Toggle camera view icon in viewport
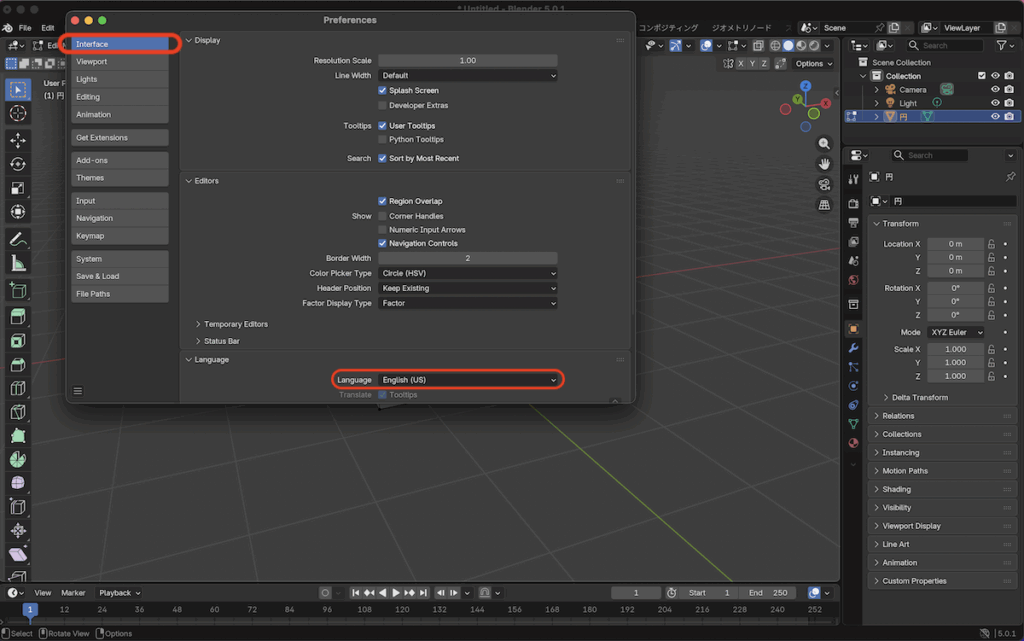The height and width of the screenshot is (641, 1024). pyautogui.click(x=824, y=184)
